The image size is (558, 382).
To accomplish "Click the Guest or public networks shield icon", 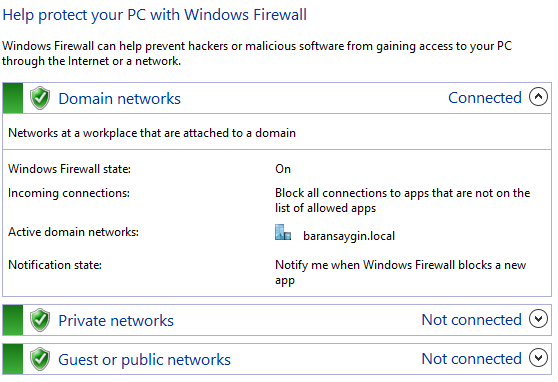I will click(40, 359).
